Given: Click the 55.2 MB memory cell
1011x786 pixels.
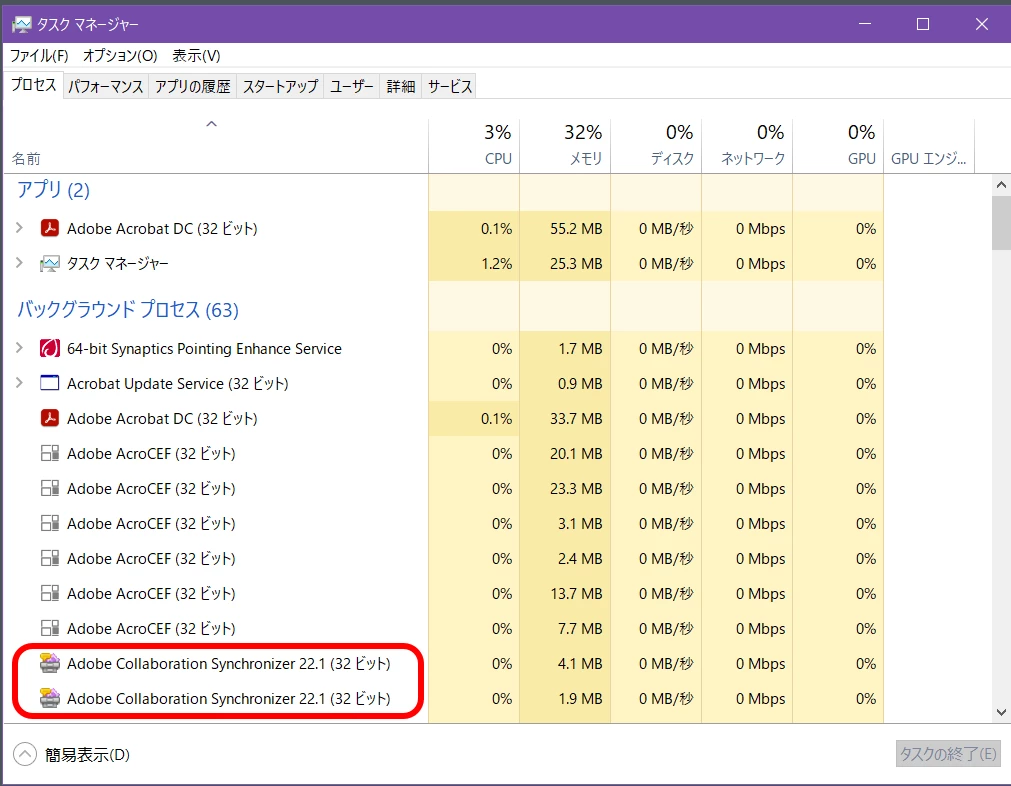Looking at the screenshot, I should [x=565, y=228].
